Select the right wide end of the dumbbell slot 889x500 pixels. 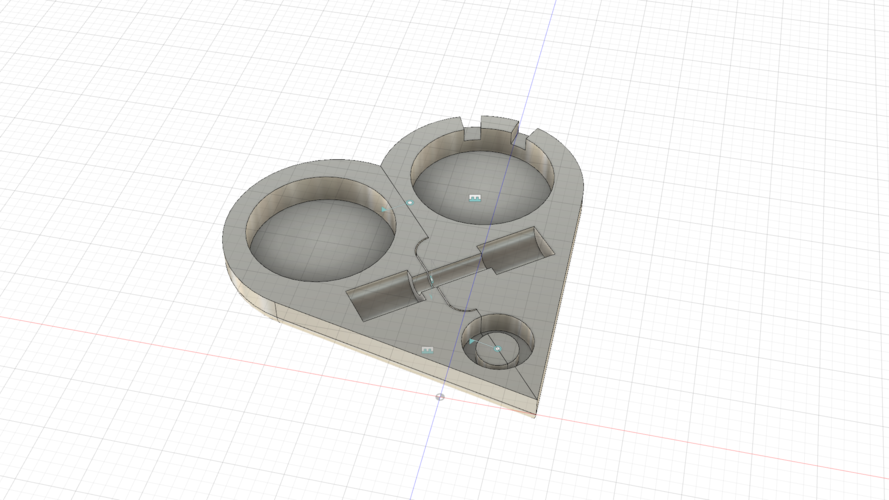pos(515,250)
